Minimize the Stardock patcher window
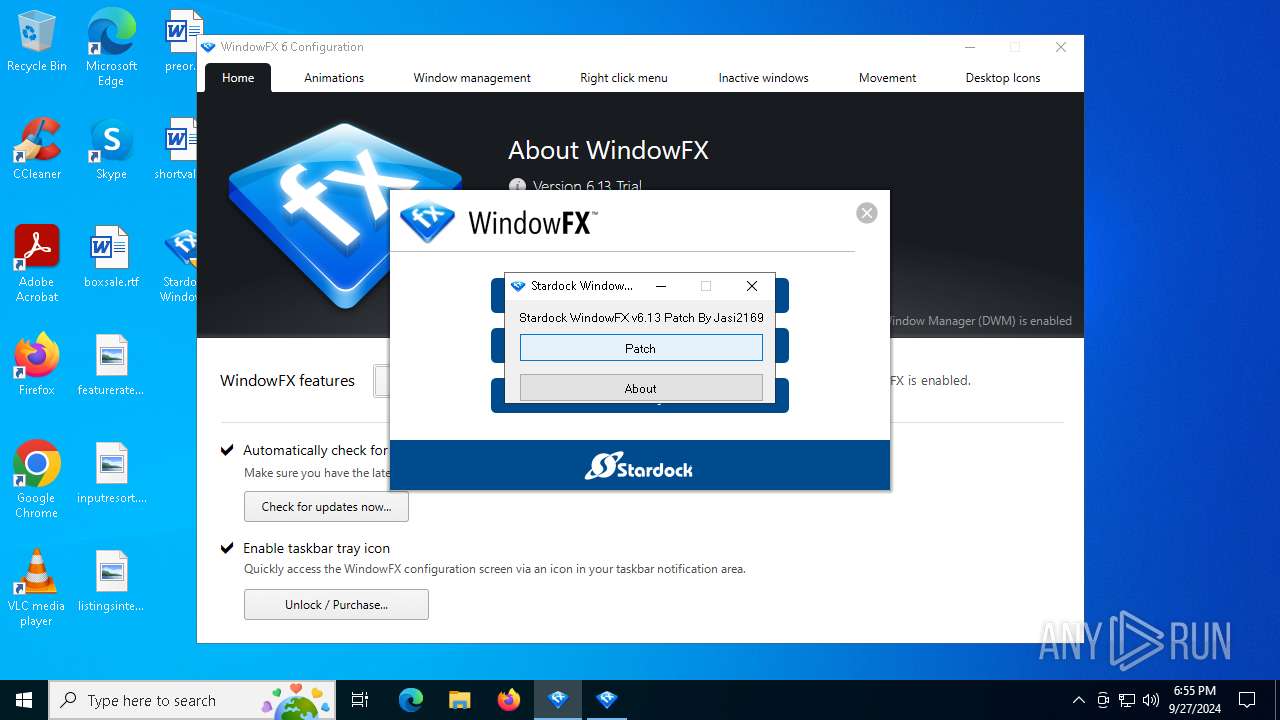 (660, 286)
